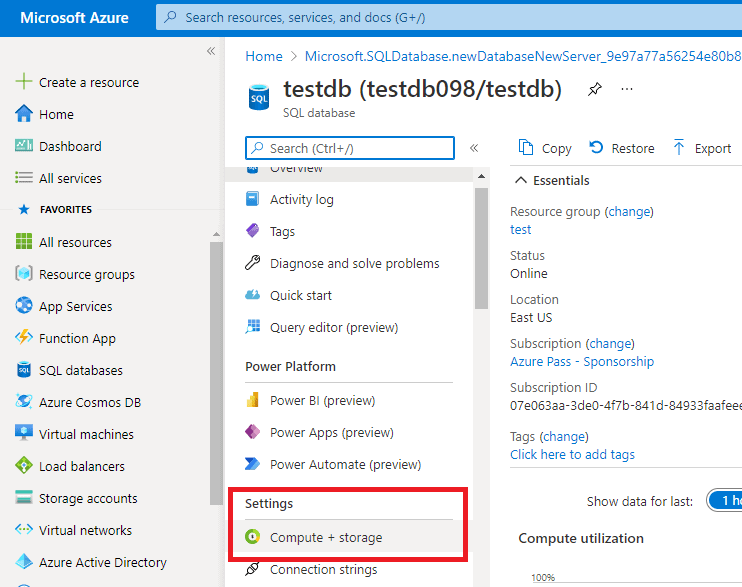Image resolution: width=742 pixels, height=587 pixels.
Task: Select the 1 hour data range pill
Action: tap(724, 500)
